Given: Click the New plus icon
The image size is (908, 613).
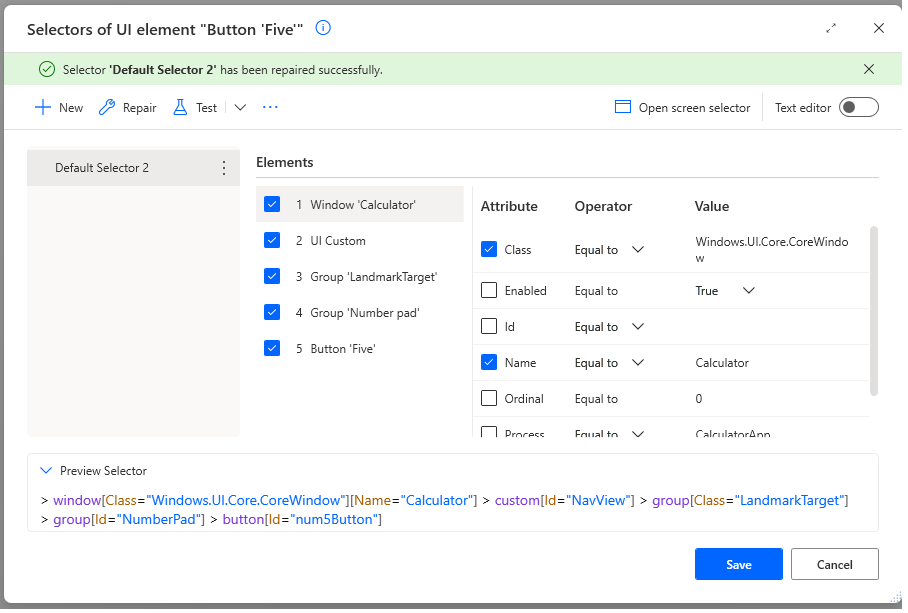Looking at the screenshot, I should click(x=43, y=108).
